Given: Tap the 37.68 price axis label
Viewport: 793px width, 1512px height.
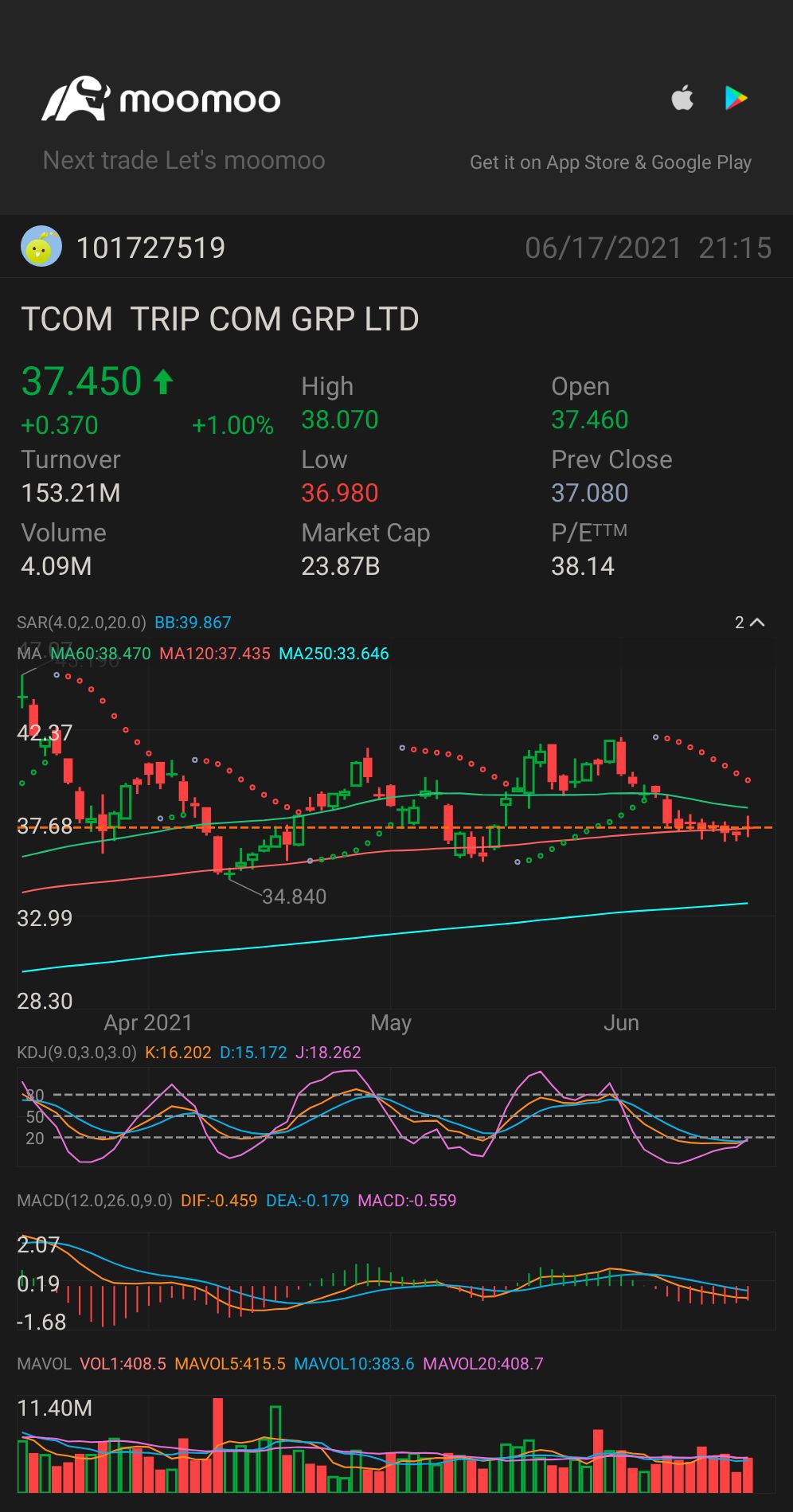Looking at the screenshot, I should [x=45, y=826].
